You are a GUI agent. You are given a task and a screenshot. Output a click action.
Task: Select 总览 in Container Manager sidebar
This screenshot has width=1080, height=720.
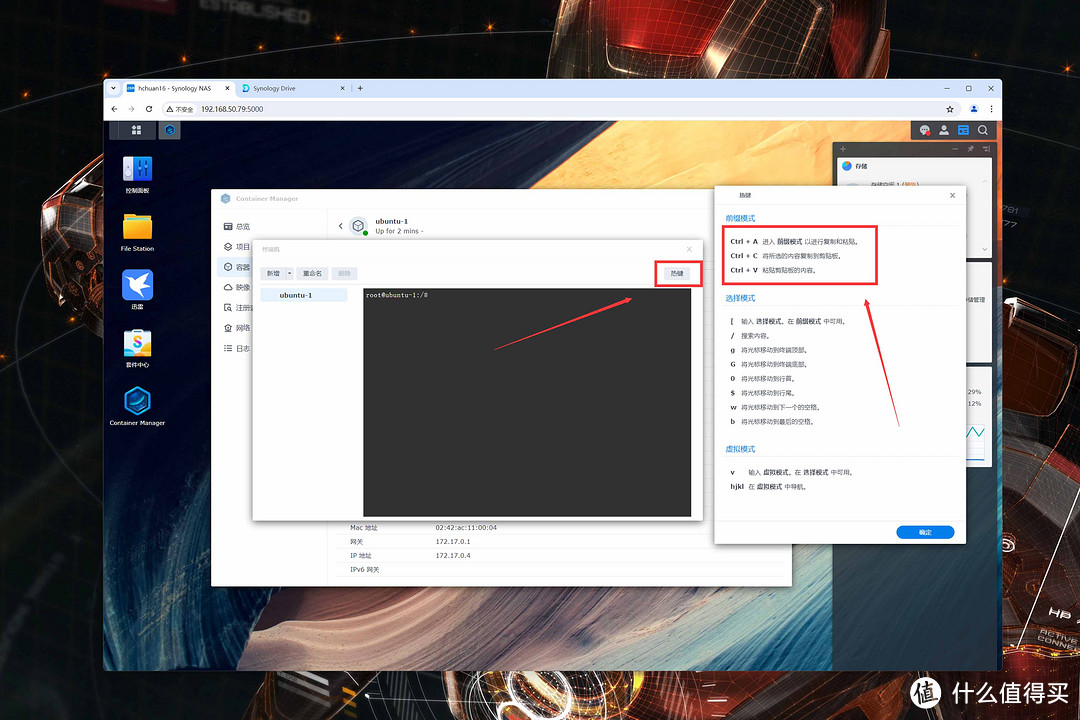237,227
